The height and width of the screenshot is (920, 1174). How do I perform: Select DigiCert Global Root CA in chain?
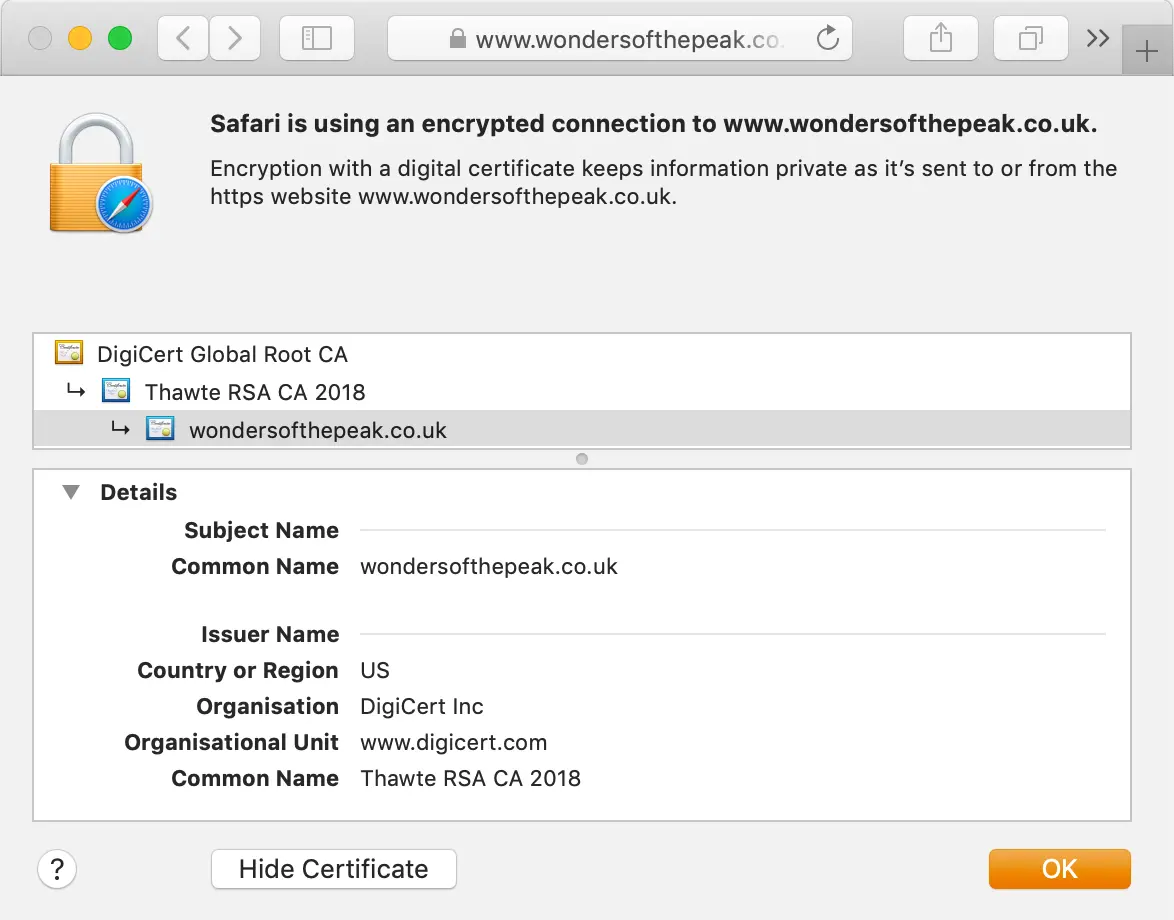582,353
